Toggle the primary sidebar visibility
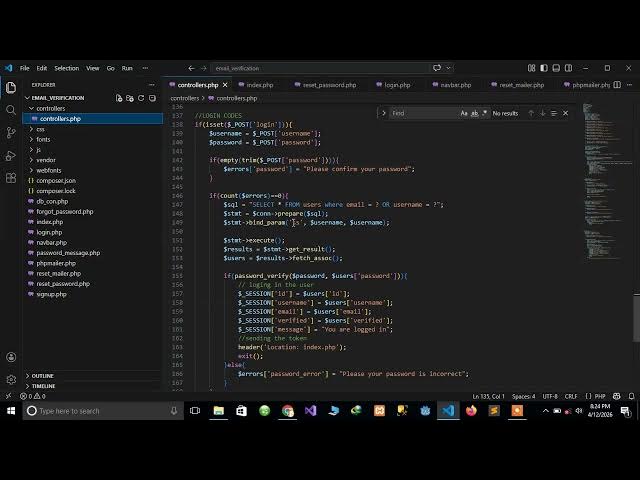 544,68
